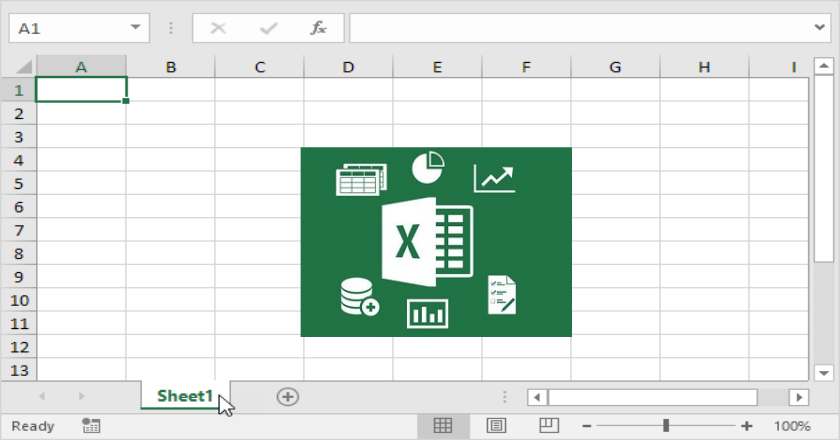Image resolution: width=840 pixels, height=440 pixels.
Task: Click the Insert Function fx icon
Action: 319,28
